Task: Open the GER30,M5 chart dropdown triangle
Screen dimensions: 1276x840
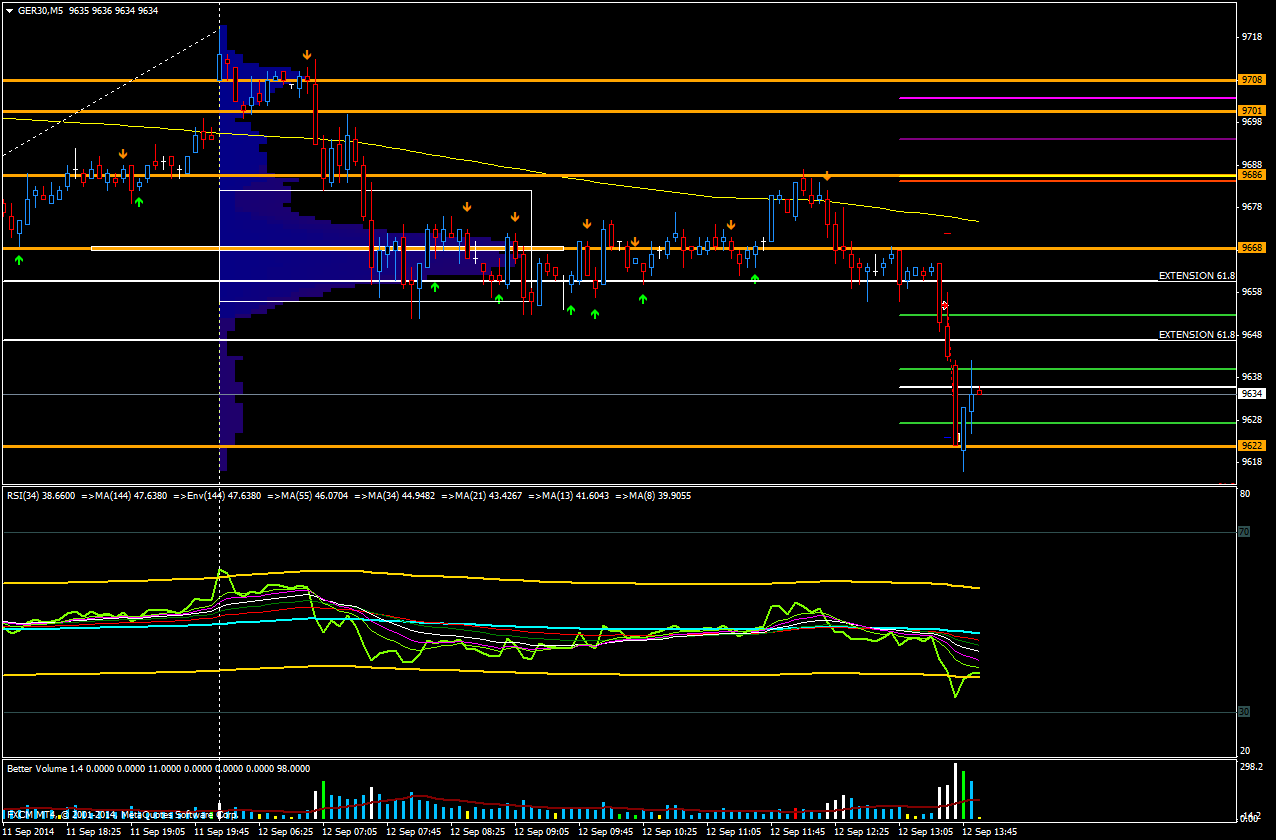Action: click(9, 10)
